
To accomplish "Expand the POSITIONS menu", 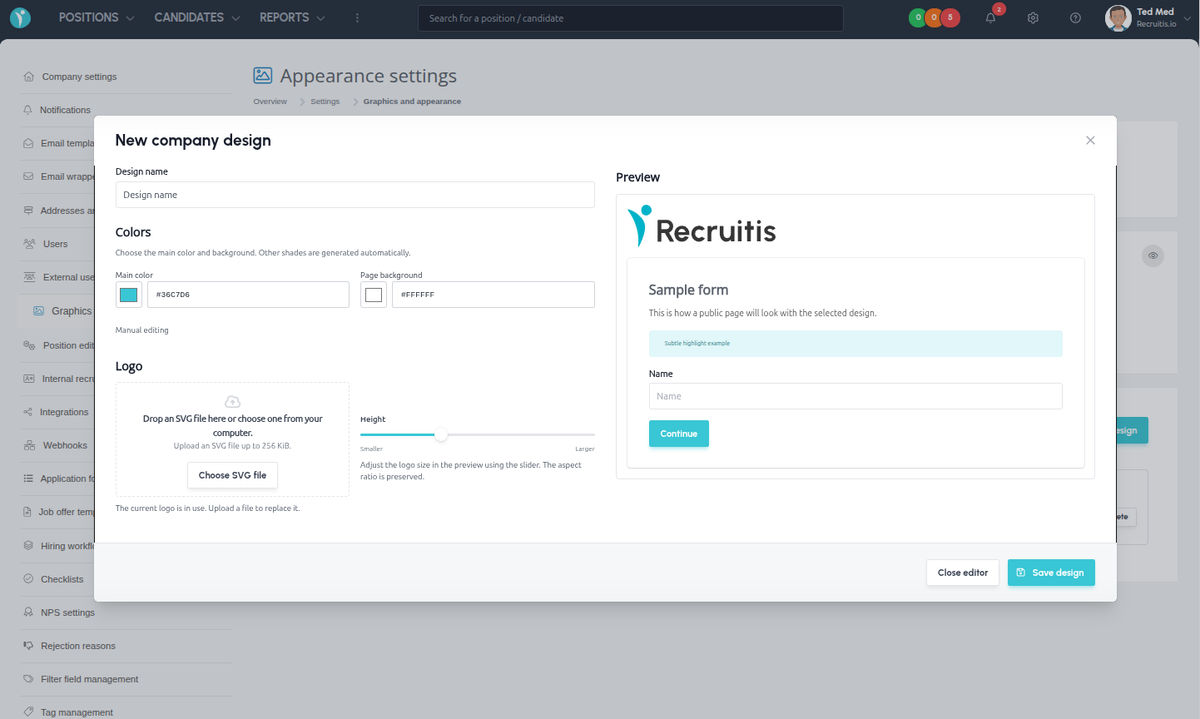I will [x=96, y=18].
